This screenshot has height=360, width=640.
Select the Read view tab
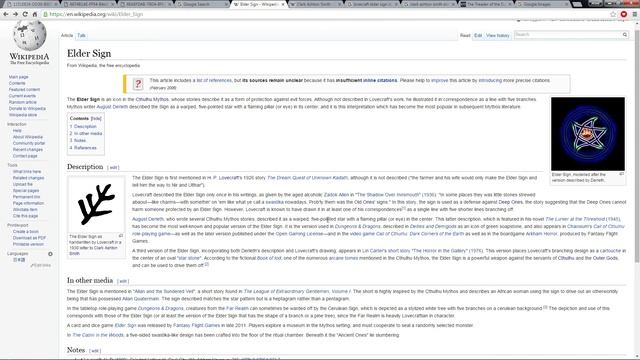465,36
